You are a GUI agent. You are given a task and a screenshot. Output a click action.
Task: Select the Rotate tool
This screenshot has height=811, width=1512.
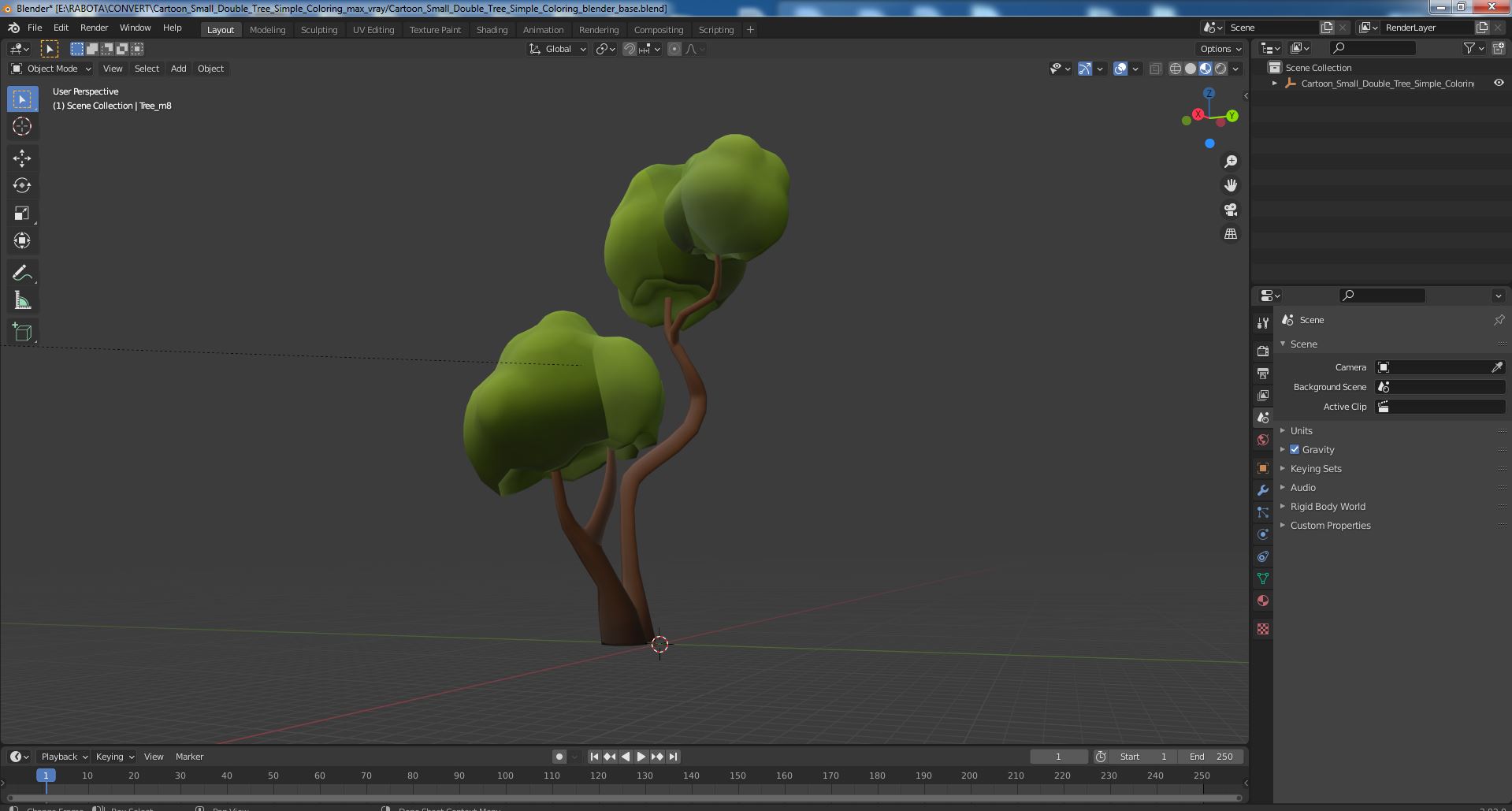point(22,186)
